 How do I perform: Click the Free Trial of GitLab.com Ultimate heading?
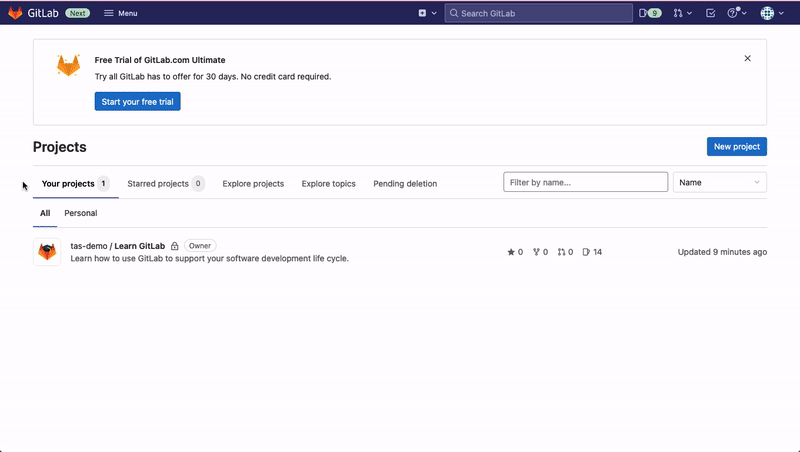(x=160, y=60)
